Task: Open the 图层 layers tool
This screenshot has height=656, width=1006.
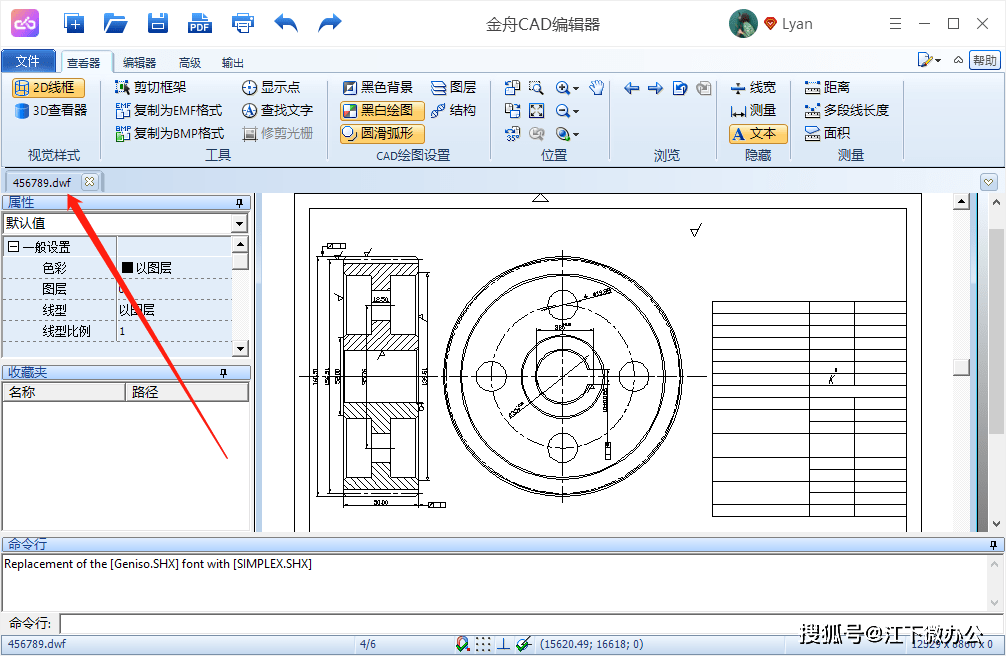Action: point(453,87)
